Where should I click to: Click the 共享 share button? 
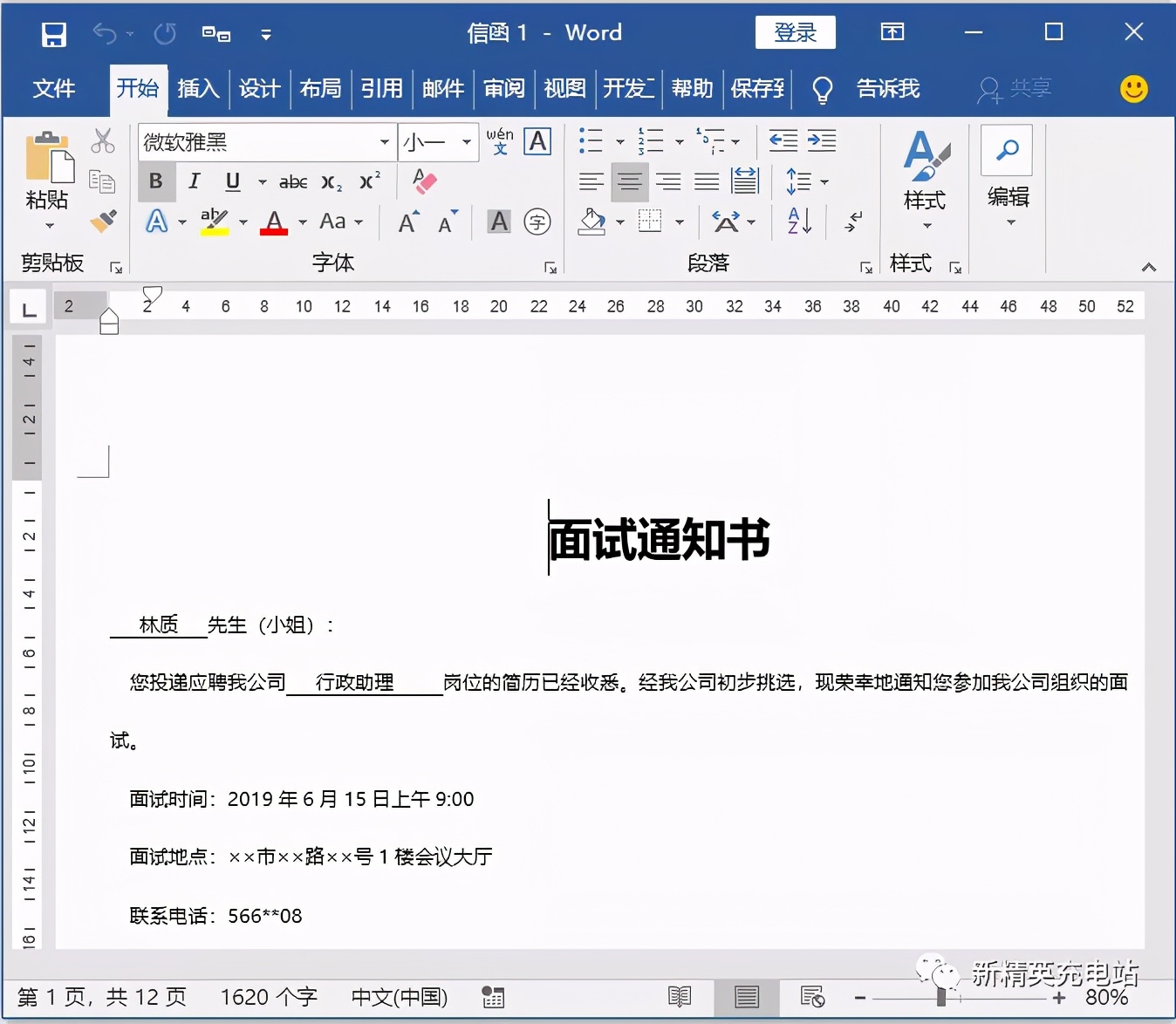pos(1015,89)
